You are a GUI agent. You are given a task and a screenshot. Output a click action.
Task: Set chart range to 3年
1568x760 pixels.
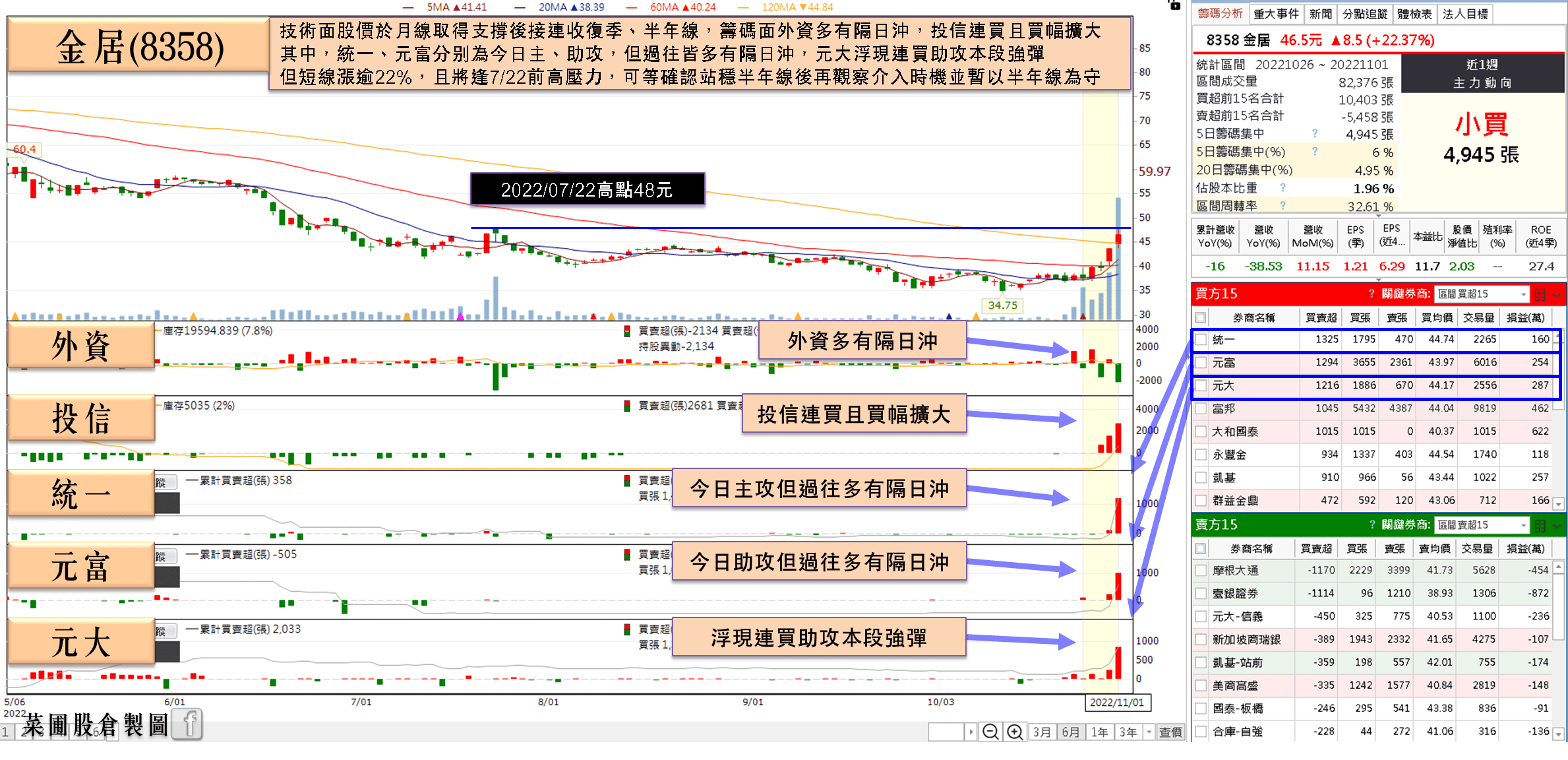click(x=1128, y=732)
